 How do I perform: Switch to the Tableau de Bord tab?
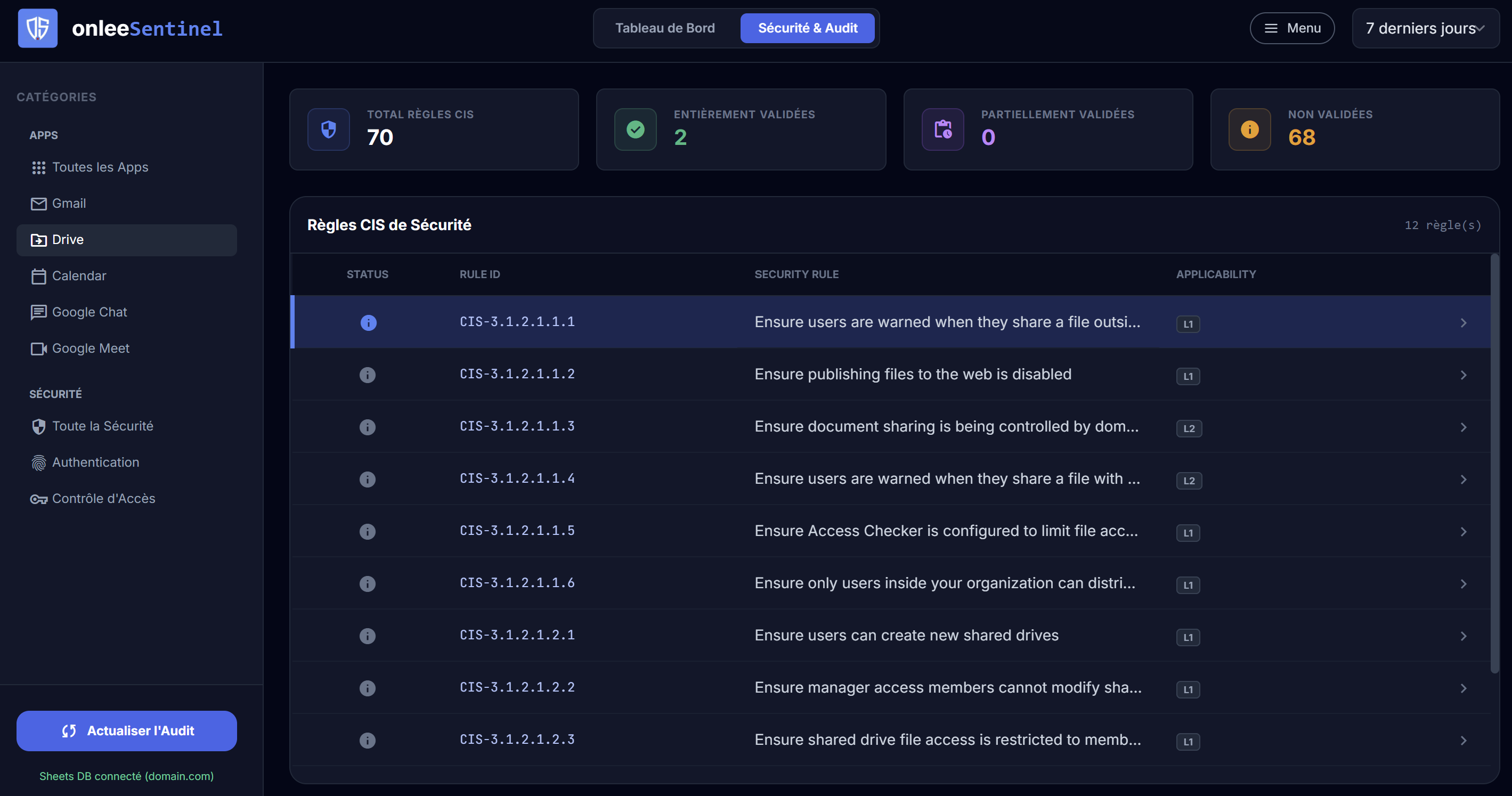[x=664, y=28]
